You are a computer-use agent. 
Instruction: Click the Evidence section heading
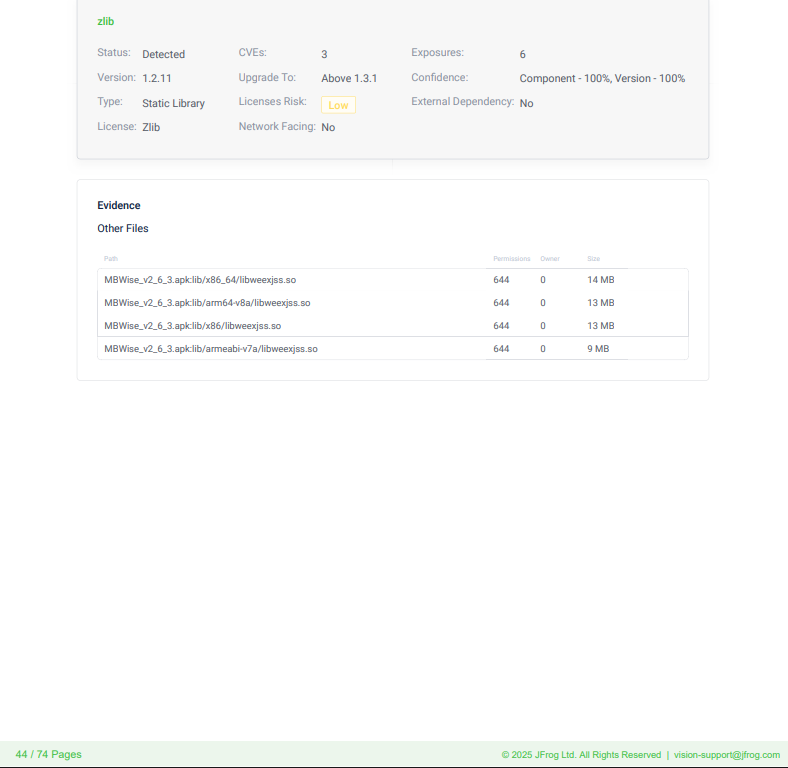coord(118,206)
